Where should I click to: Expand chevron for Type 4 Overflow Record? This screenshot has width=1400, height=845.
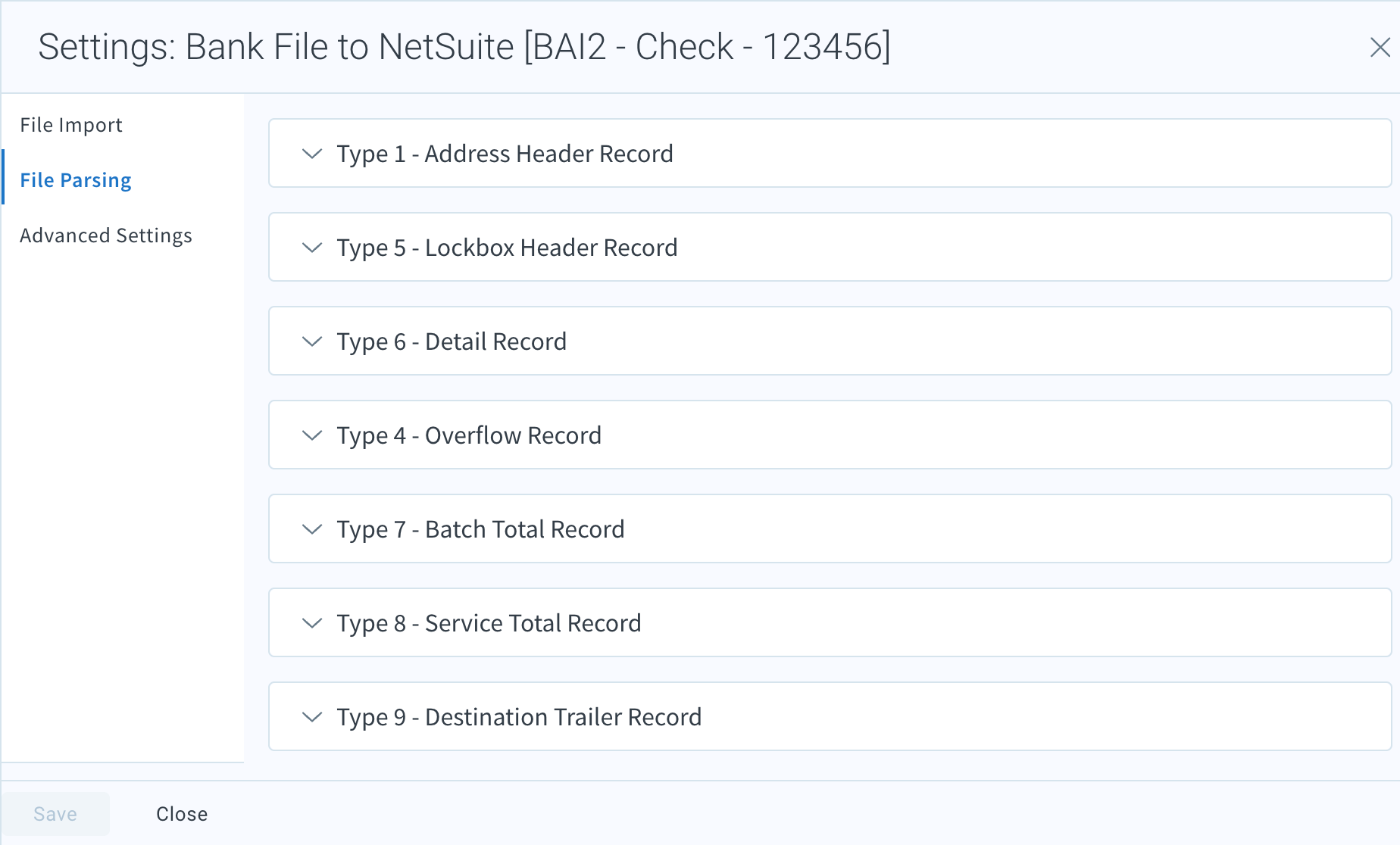pyautogui.click(x=312, y=435)
